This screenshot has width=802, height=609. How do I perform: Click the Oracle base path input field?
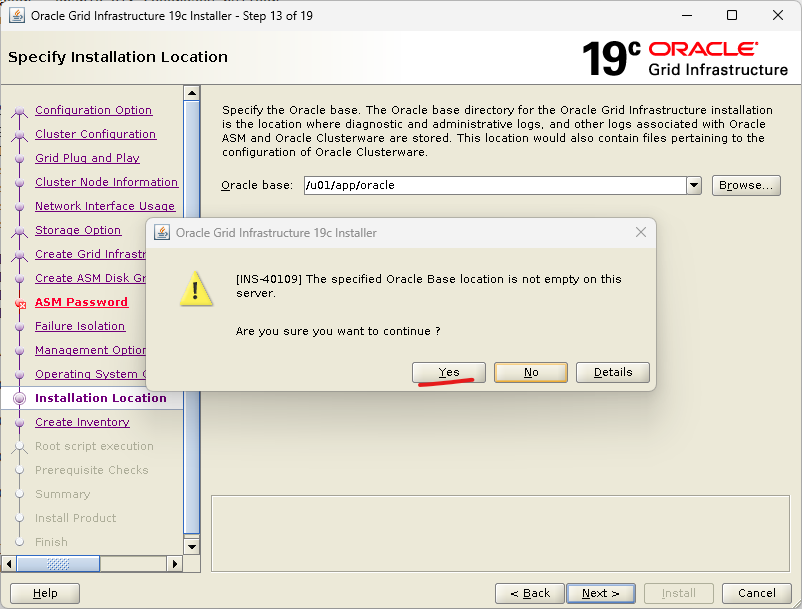[495, 185]
